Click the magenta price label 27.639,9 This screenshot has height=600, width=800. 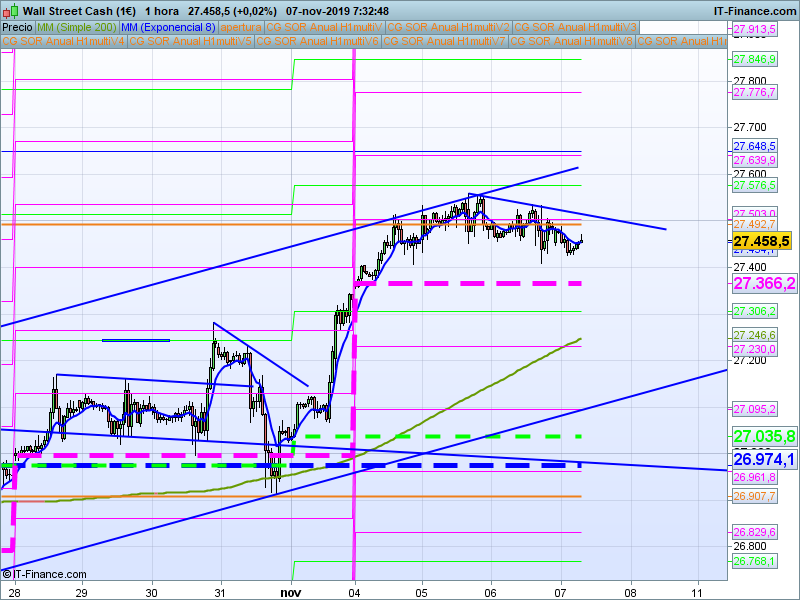[754, 160]
